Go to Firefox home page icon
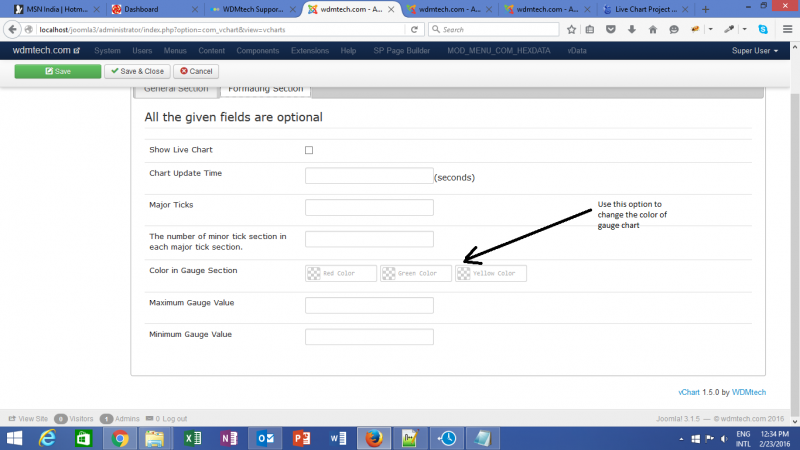The image size is (800, 450). tap(651, 29)
